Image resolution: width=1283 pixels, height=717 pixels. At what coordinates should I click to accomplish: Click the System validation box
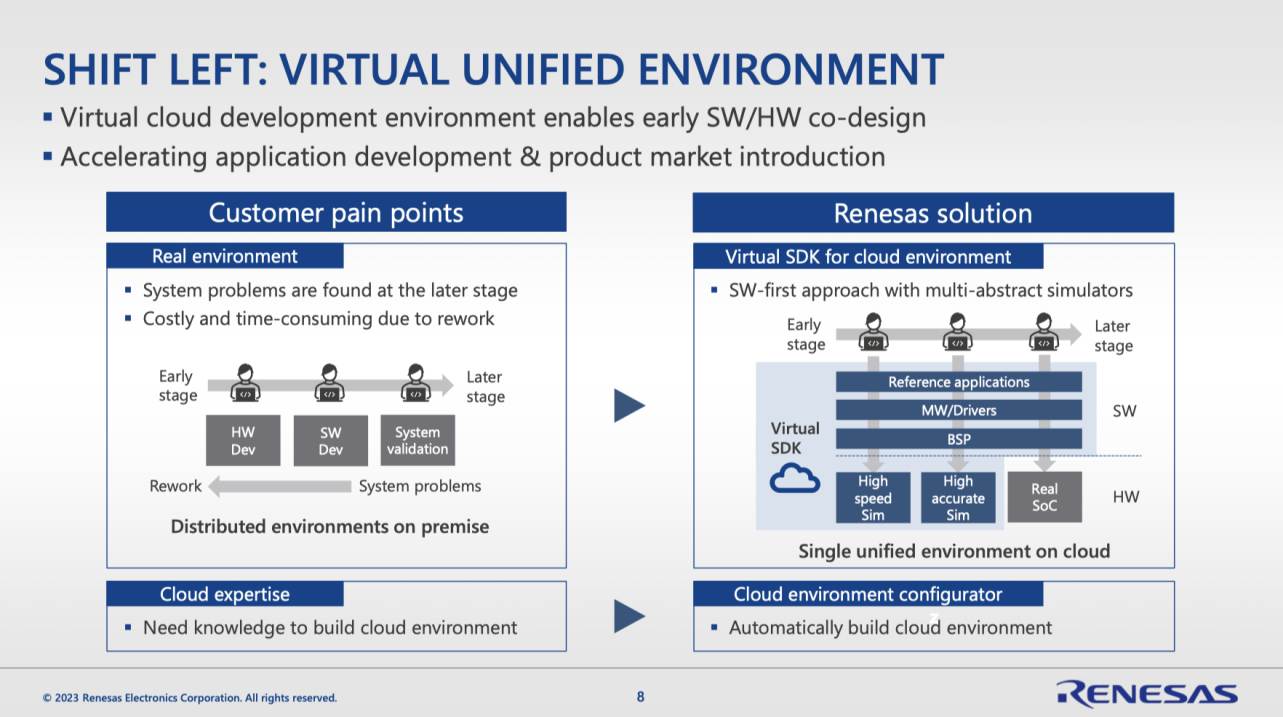click(x=417, y=441)
